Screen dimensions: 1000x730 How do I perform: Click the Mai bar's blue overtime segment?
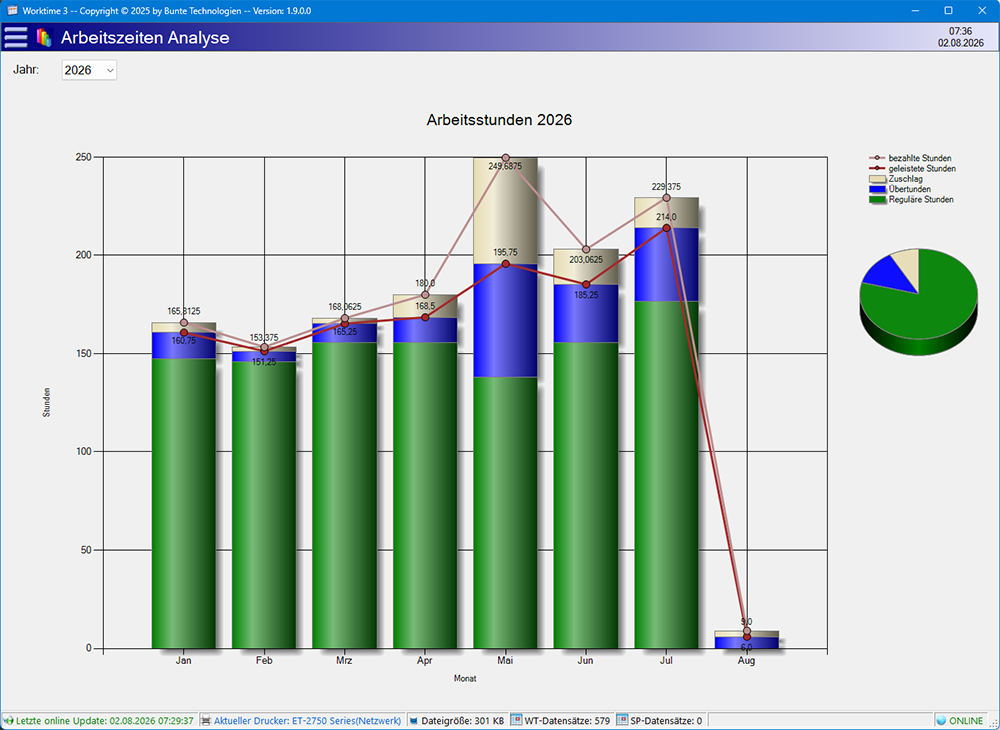pyautogui.click(x=505, y=321)
